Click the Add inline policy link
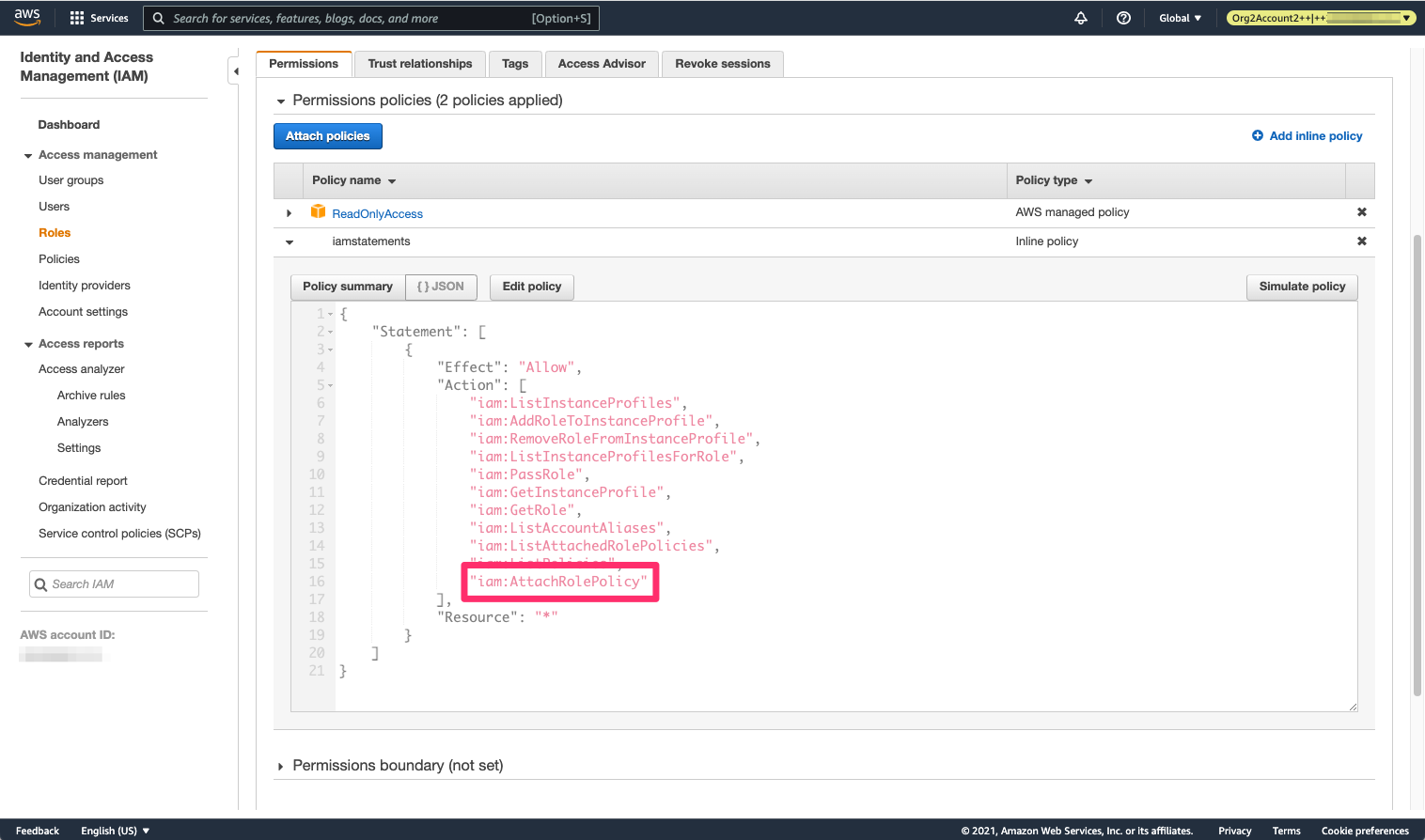1425x840 pixels. coord(1316,136)
